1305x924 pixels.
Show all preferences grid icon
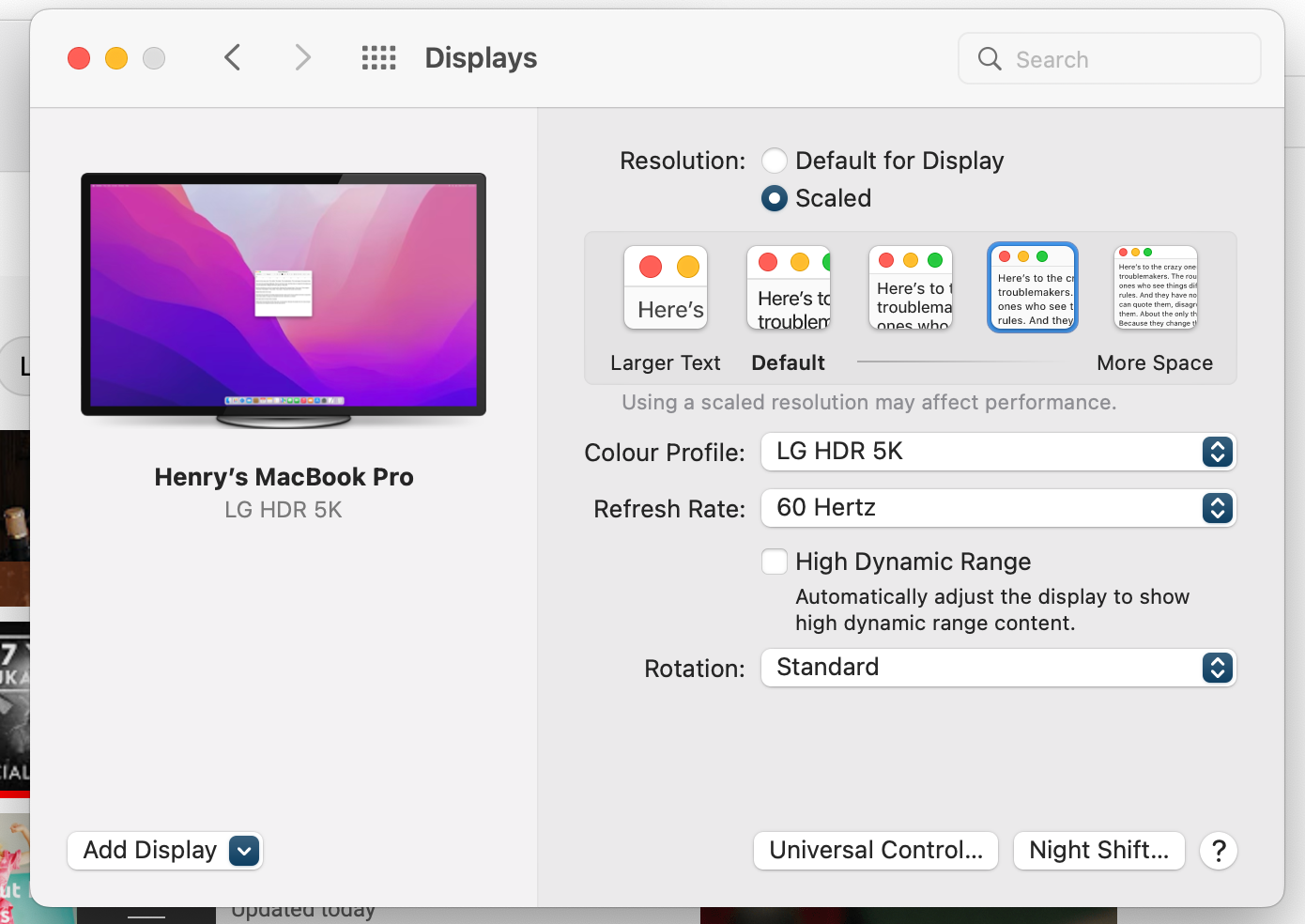[379, 58]
